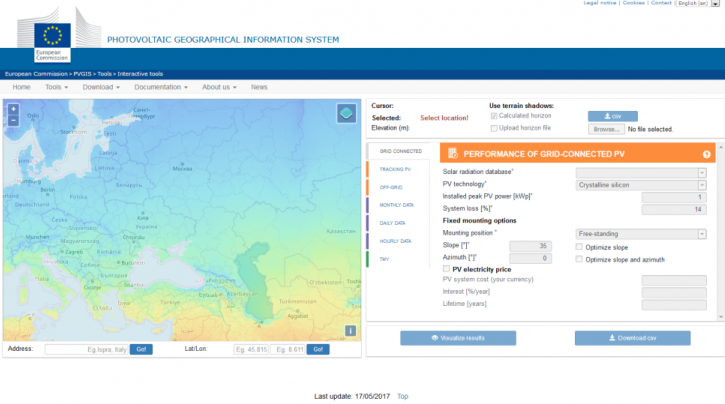Download horizon csv file

pyautogui.click(x=612, y=116)
